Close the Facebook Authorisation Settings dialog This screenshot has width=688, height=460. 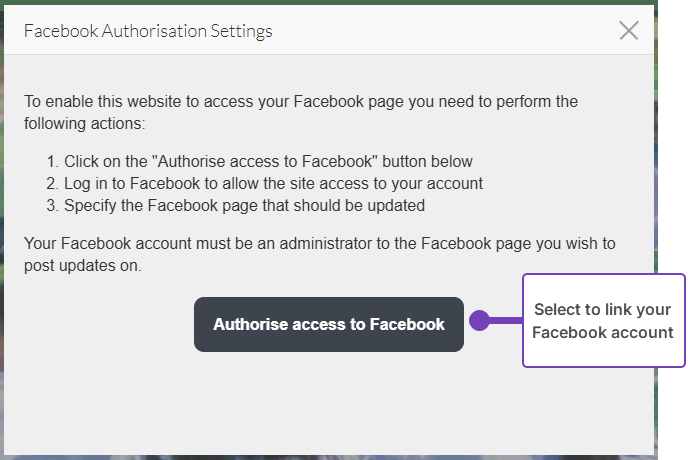(628, 30)
